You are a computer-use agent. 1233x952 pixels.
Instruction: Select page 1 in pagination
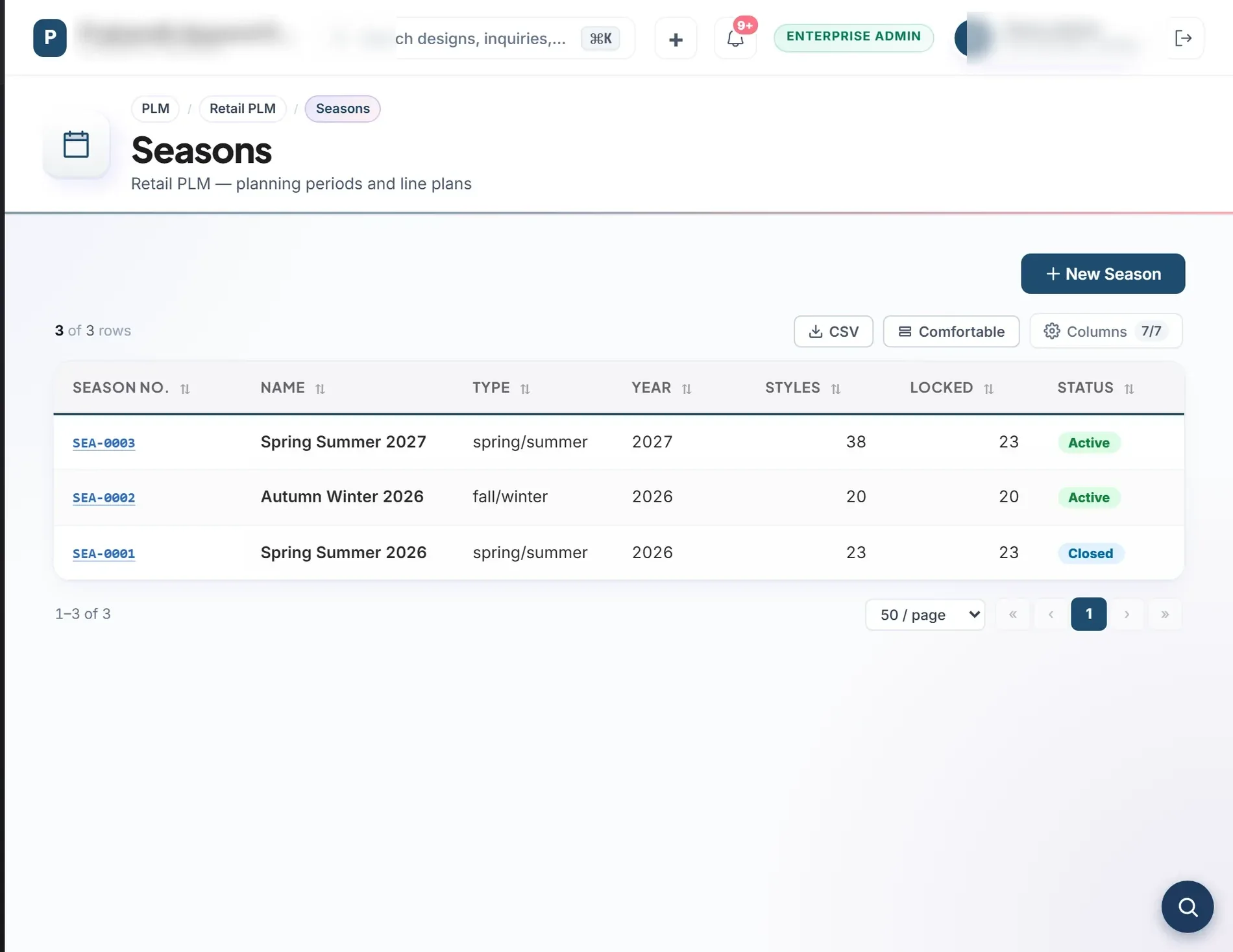click(1088, 614)
